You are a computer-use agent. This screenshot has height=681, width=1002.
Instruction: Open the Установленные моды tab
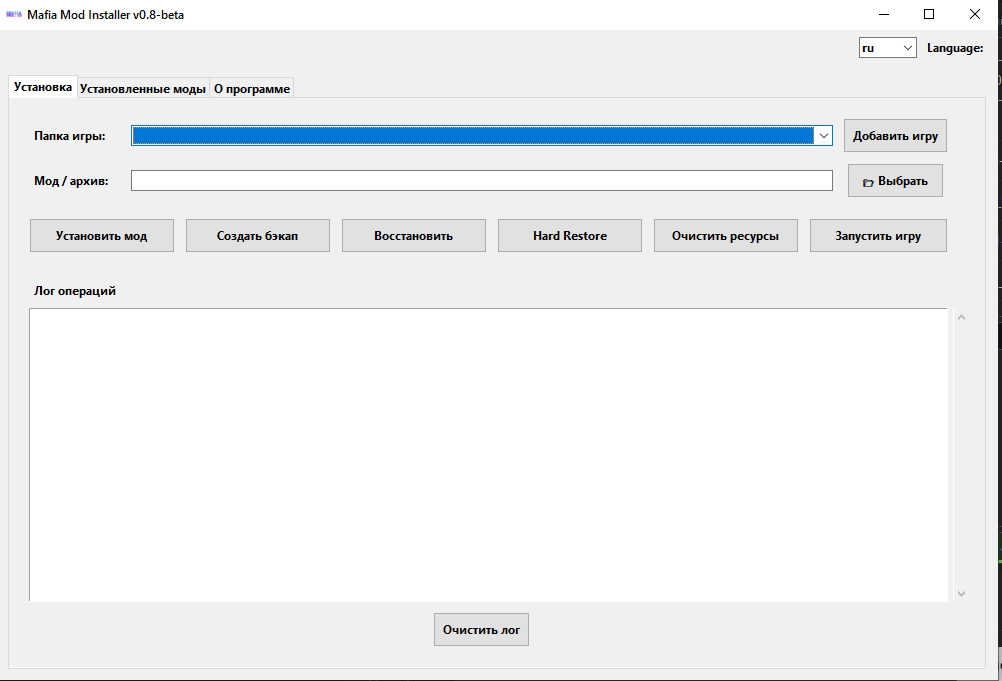[143, 89]
